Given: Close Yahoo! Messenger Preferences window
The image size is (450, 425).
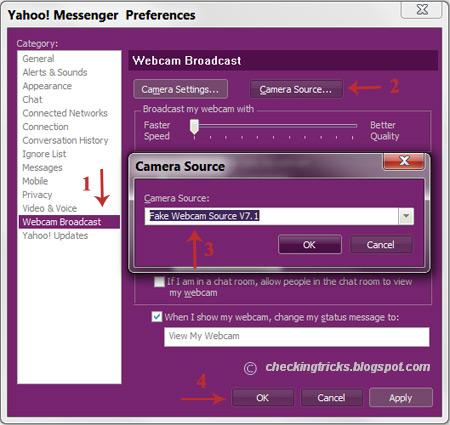Looking at the screenshot, I should point(422,9).
